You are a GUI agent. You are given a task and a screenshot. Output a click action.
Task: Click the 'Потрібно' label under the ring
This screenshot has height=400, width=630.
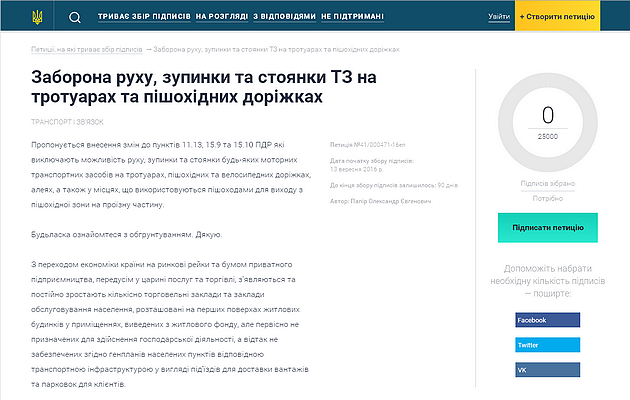tap(548, 198)
